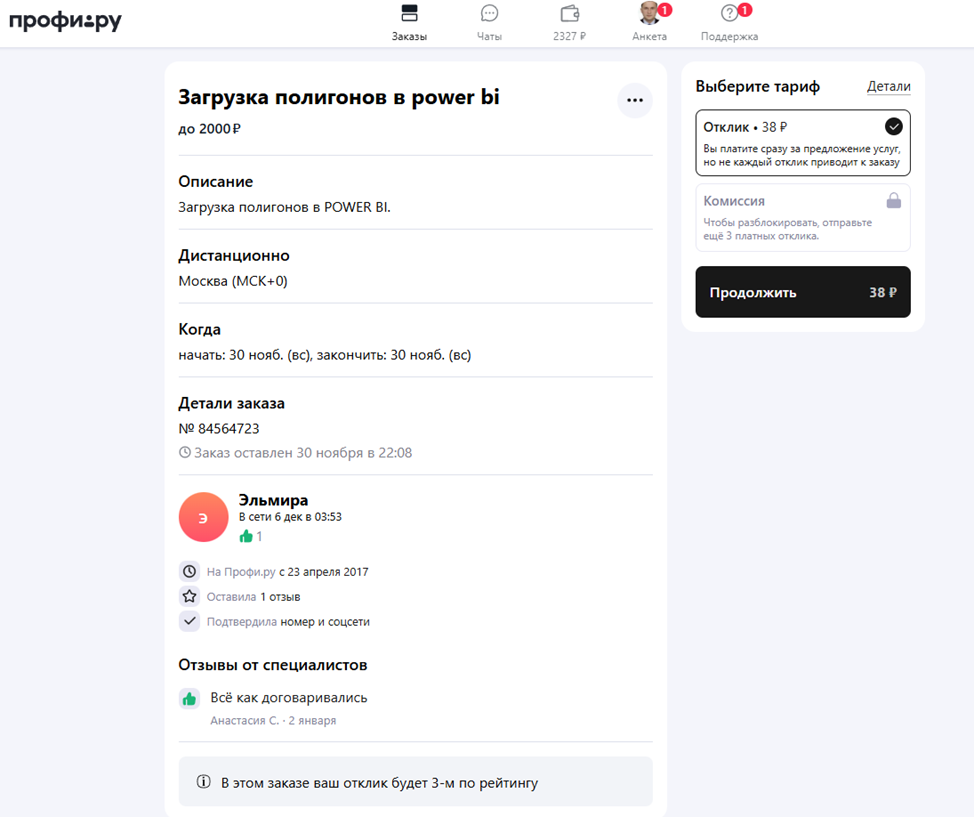Click the price text до 2000 ₽

tap(209, 129)
